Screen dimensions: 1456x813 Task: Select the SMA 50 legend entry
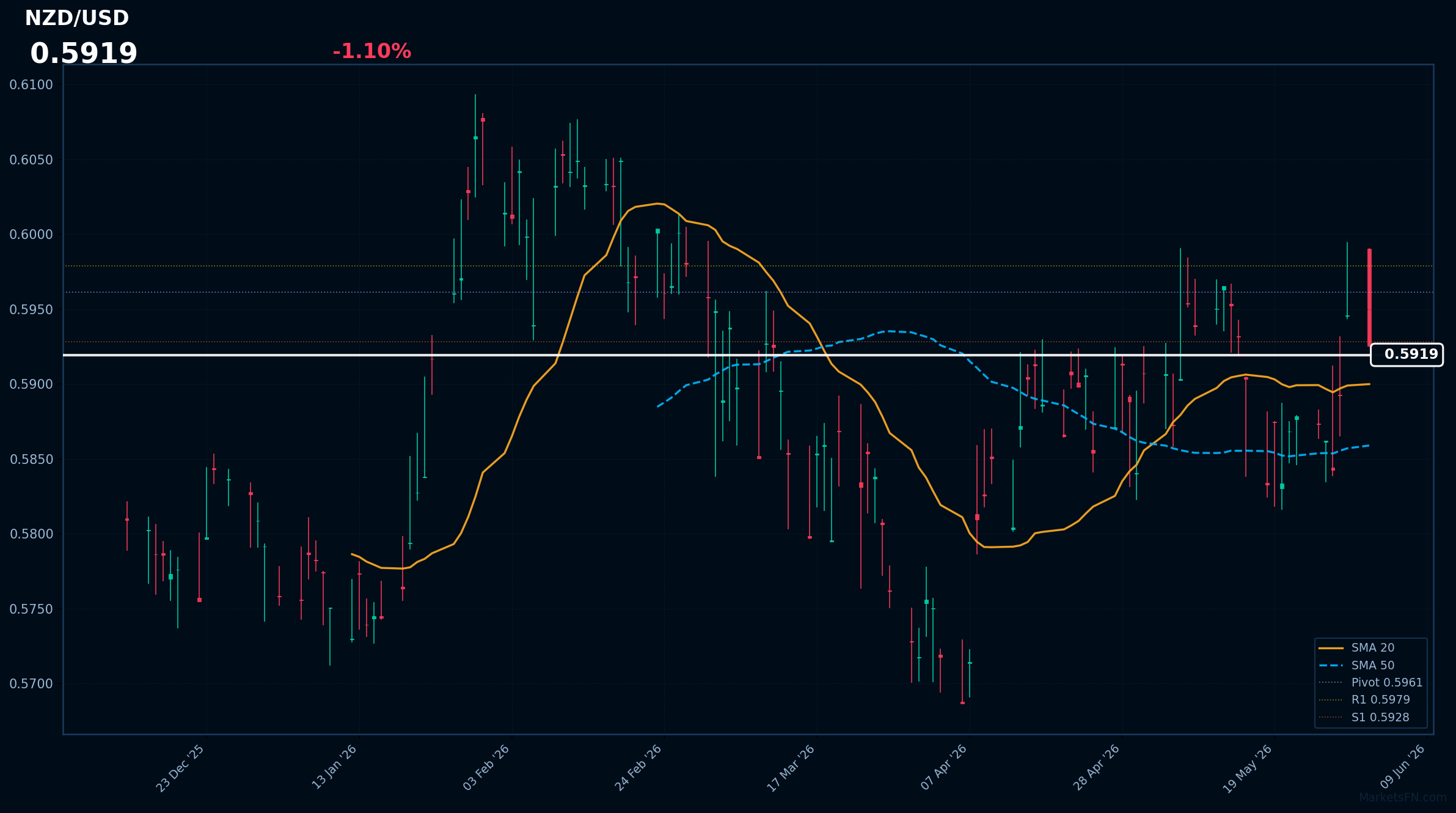click(1372, 666)
